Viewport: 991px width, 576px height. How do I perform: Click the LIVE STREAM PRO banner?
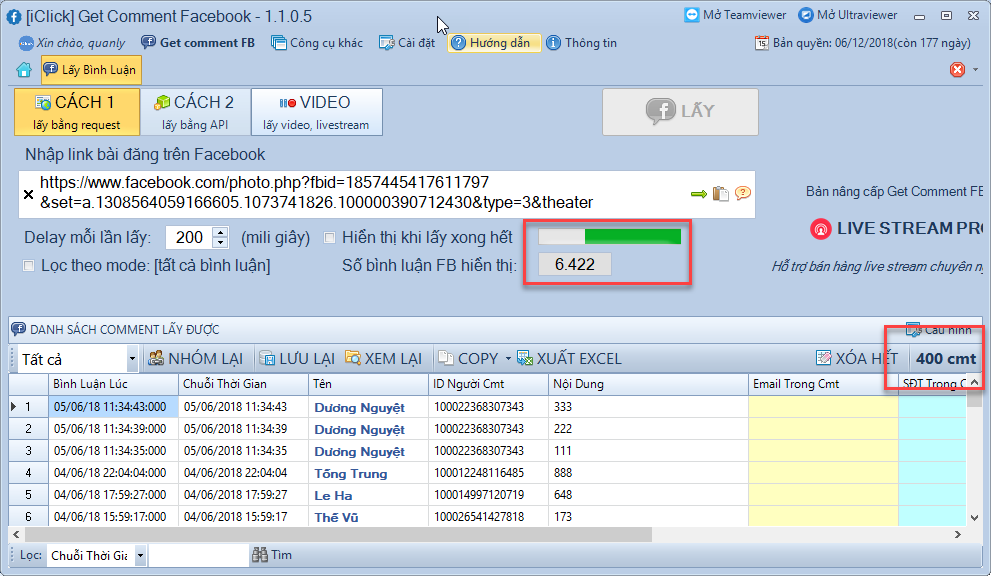pyautogui.click(x=896, y=228)
